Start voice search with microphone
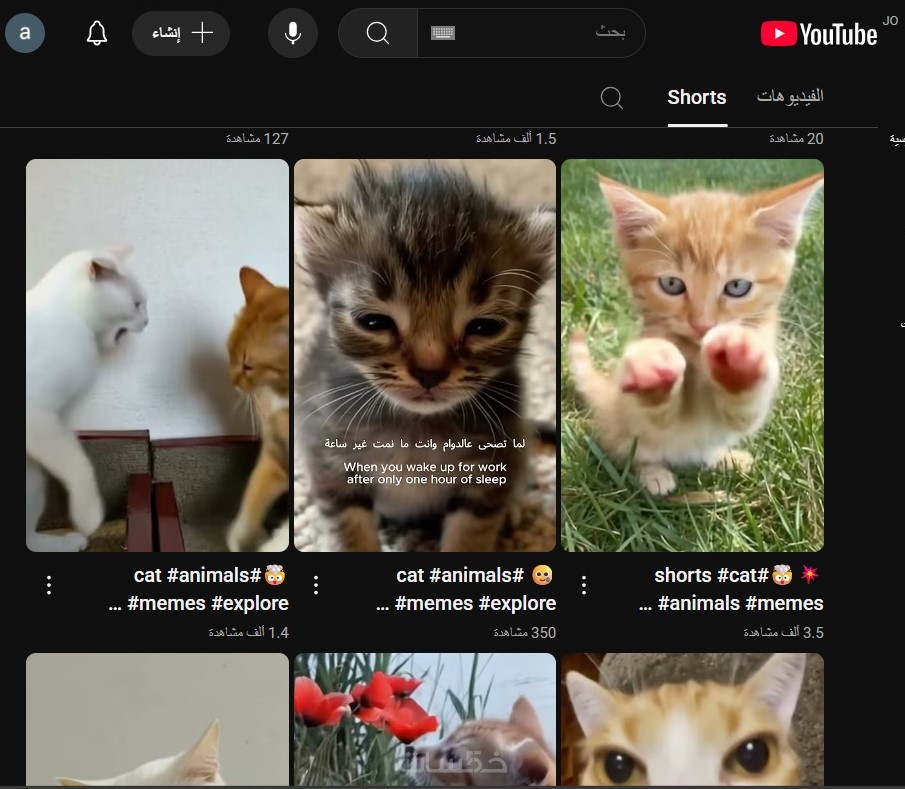Screen dimensions: 905x789 pos(293,33)
